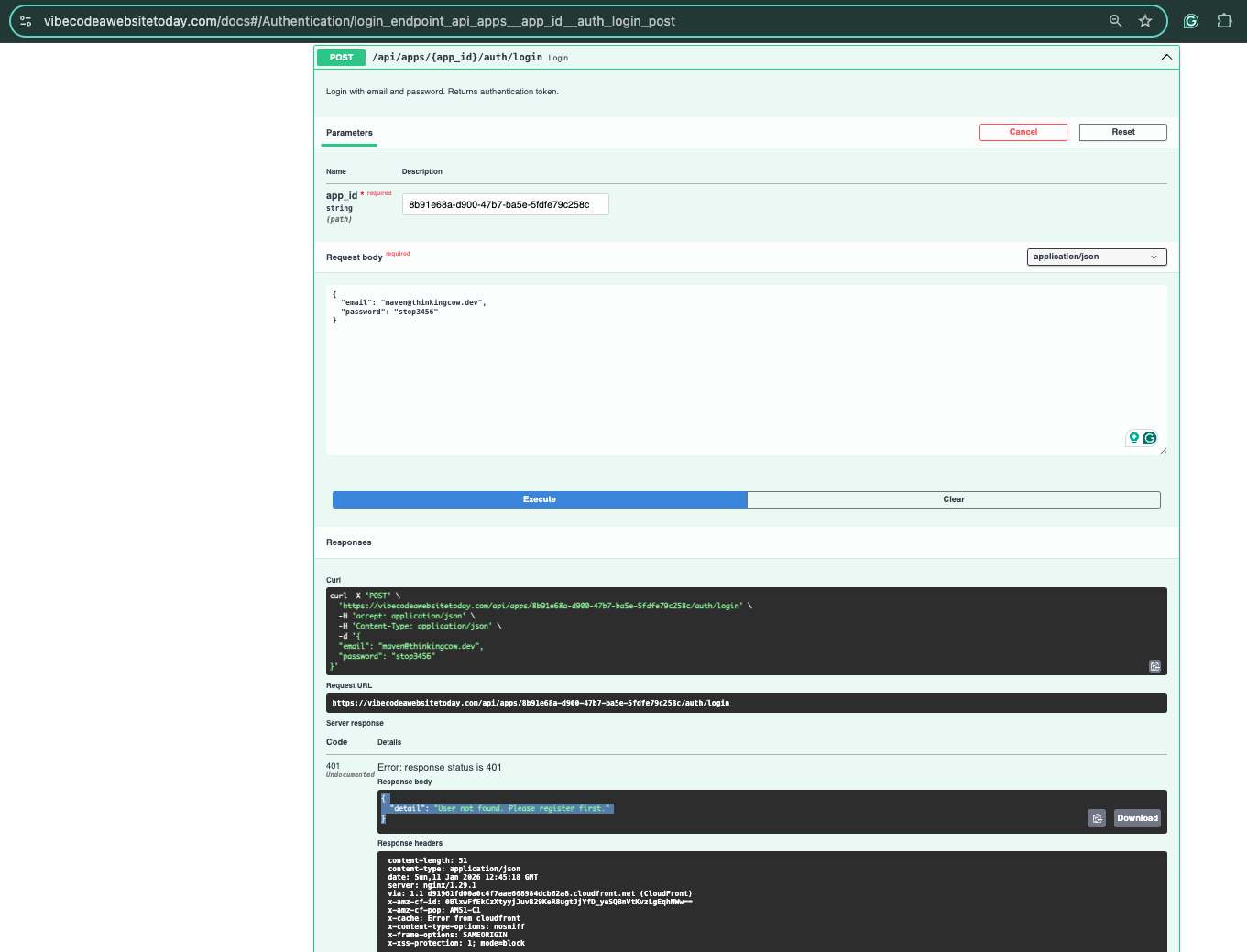
Task: Reset the endpoint parameters
Action: pyautogui.click(x=1122, y=132)
